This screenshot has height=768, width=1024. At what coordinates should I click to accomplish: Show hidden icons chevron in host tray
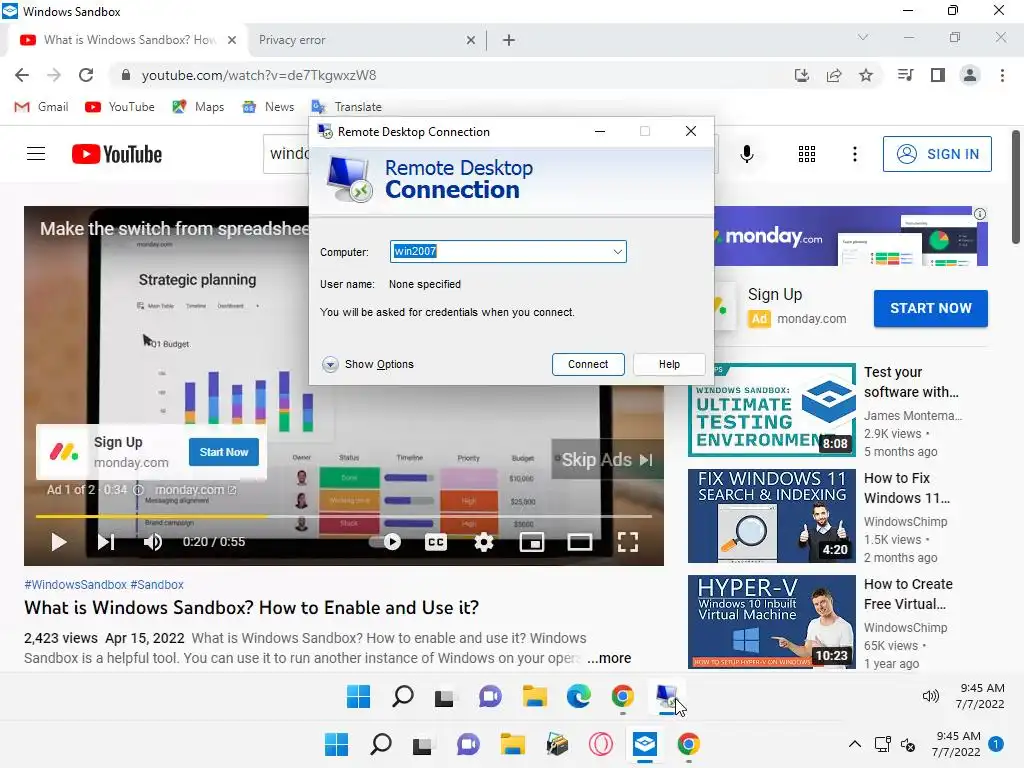(854, 744)
